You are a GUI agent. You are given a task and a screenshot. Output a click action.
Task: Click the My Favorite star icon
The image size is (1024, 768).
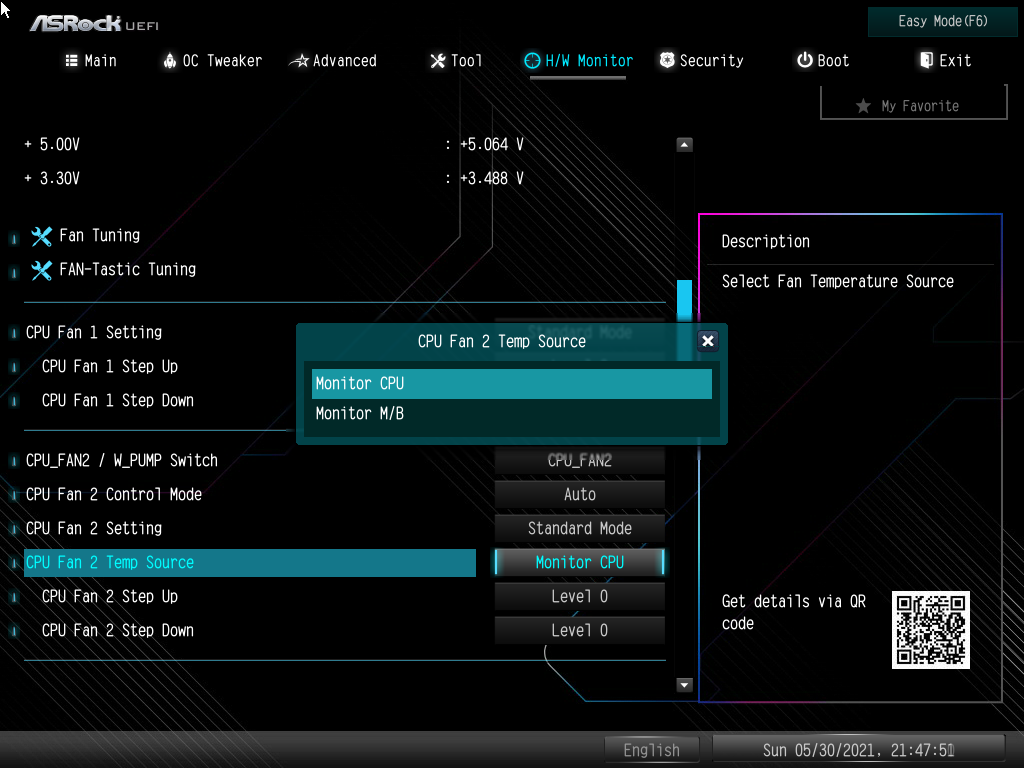pos(863,106)
